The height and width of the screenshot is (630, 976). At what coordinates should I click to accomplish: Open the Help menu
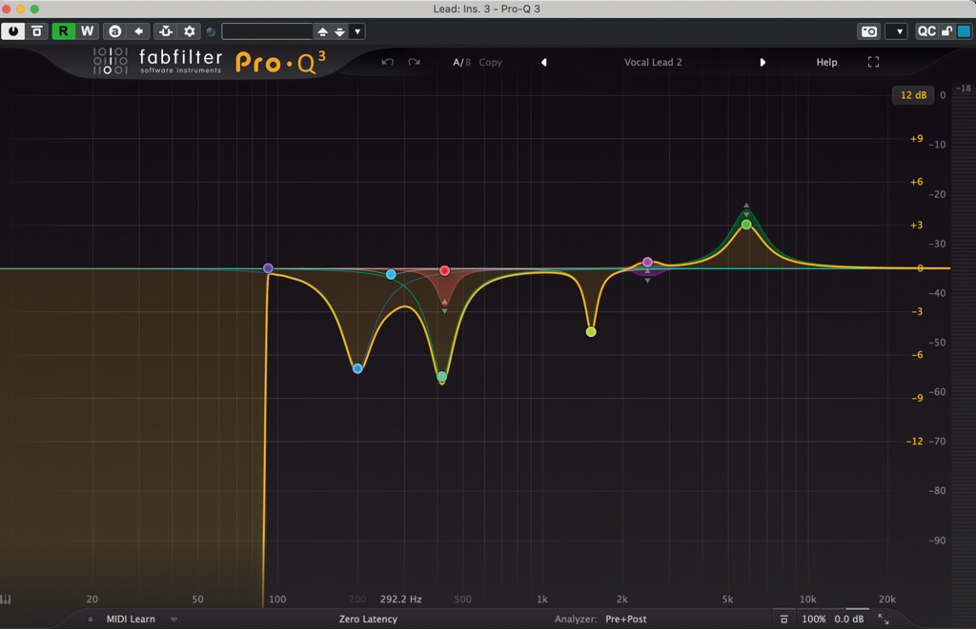click(827, 62)
